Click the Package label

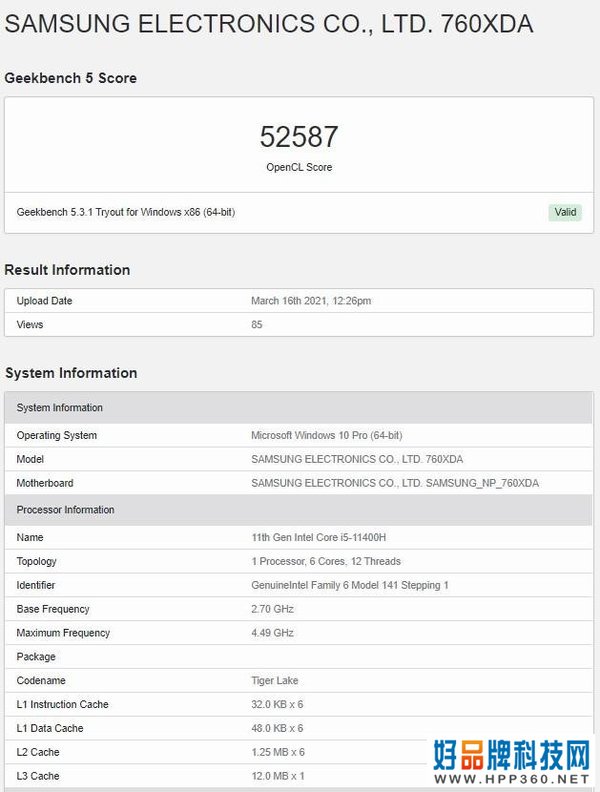tap(36, 657)
